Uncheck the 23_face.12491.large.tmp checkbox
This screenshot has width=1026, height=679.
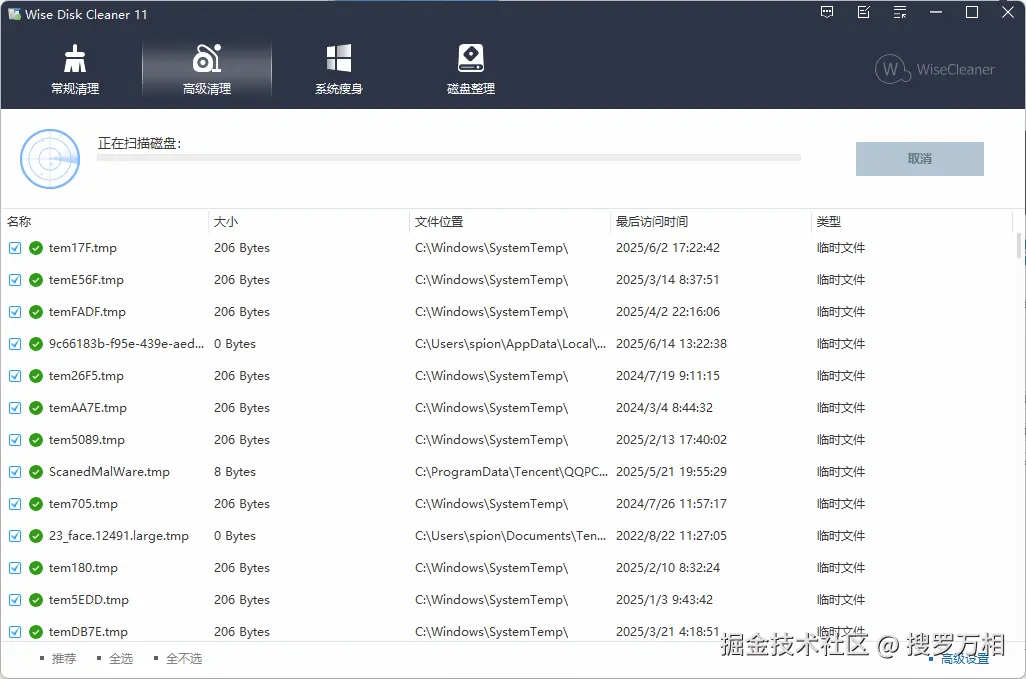(15, 536)
